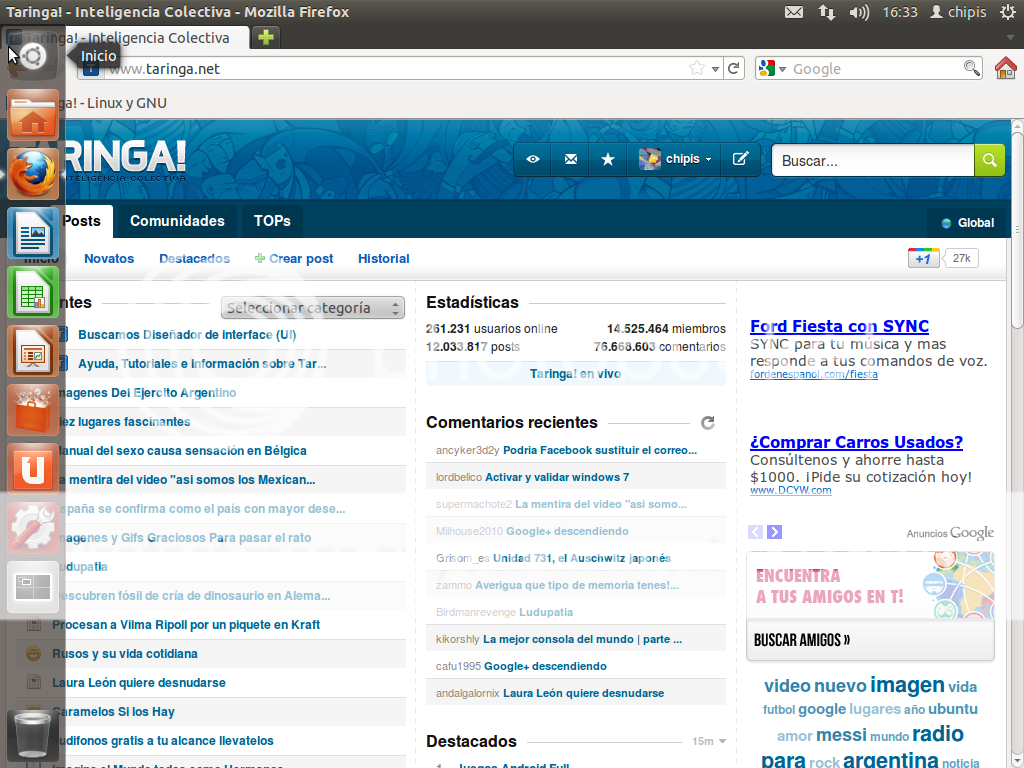The image size is (1024, 768).
Task: Reload the current page
Action: click(733, 68)
